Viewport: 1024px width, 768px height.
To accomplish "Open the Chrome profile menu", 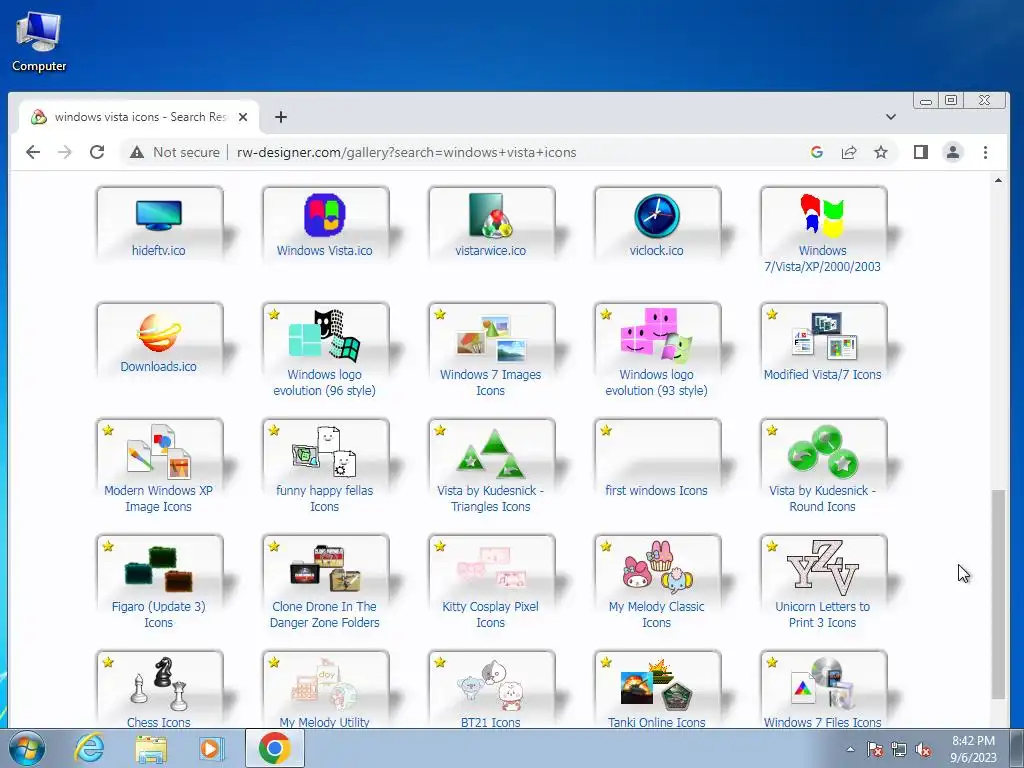I will [953, 152].
